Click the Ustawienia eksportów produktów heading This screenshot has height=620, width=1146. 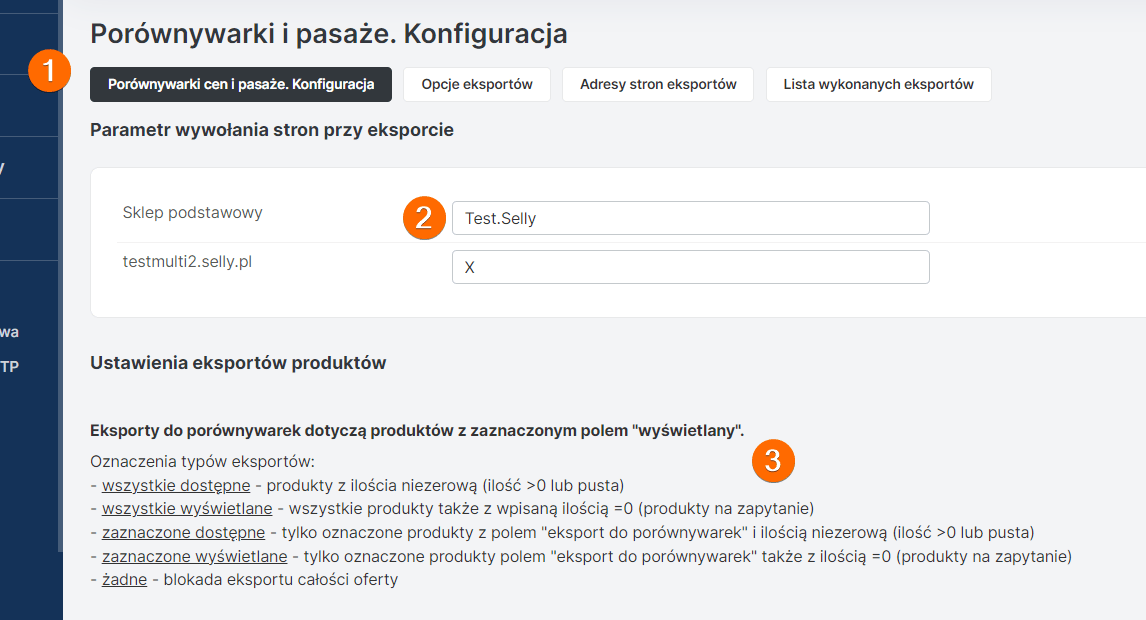238,363
